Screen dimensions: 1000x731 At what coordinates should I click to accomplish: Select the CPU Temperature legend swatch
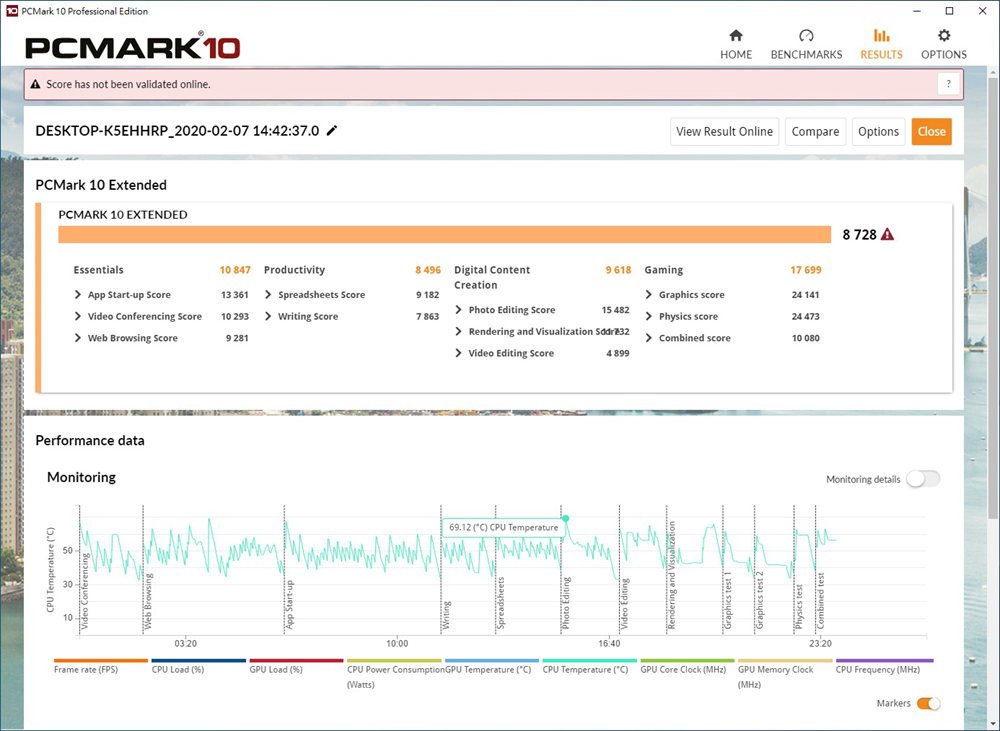(590, 661)
